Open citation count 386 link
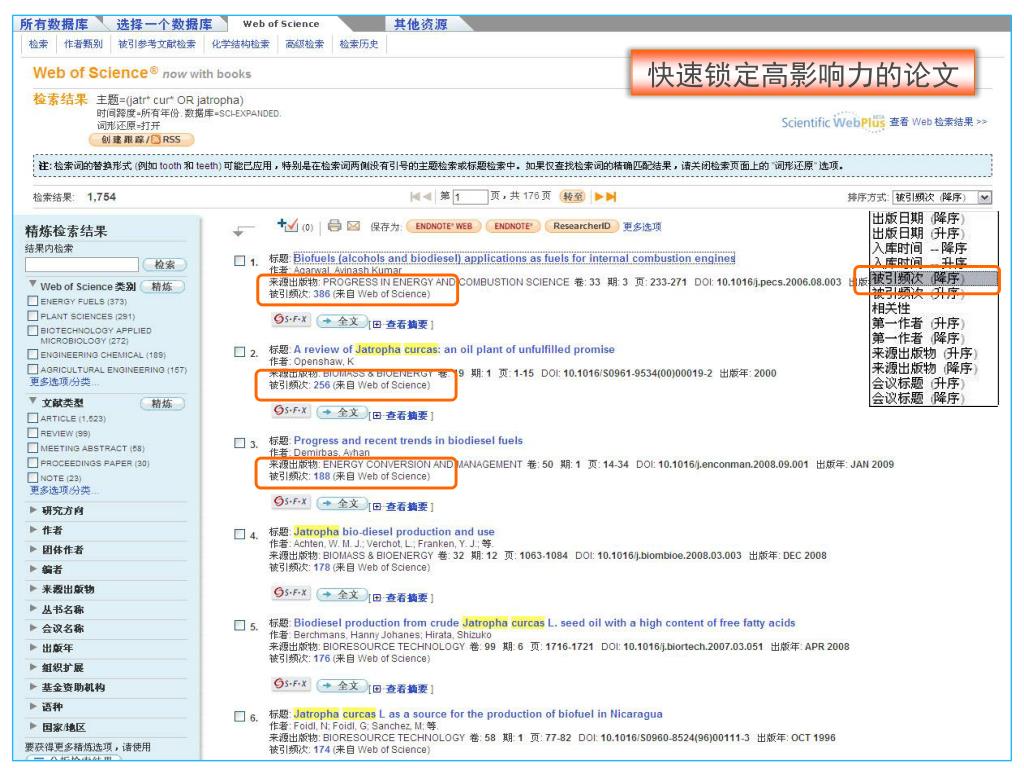This screenshot has height=768, width=1024. click(x=321, y=294)
